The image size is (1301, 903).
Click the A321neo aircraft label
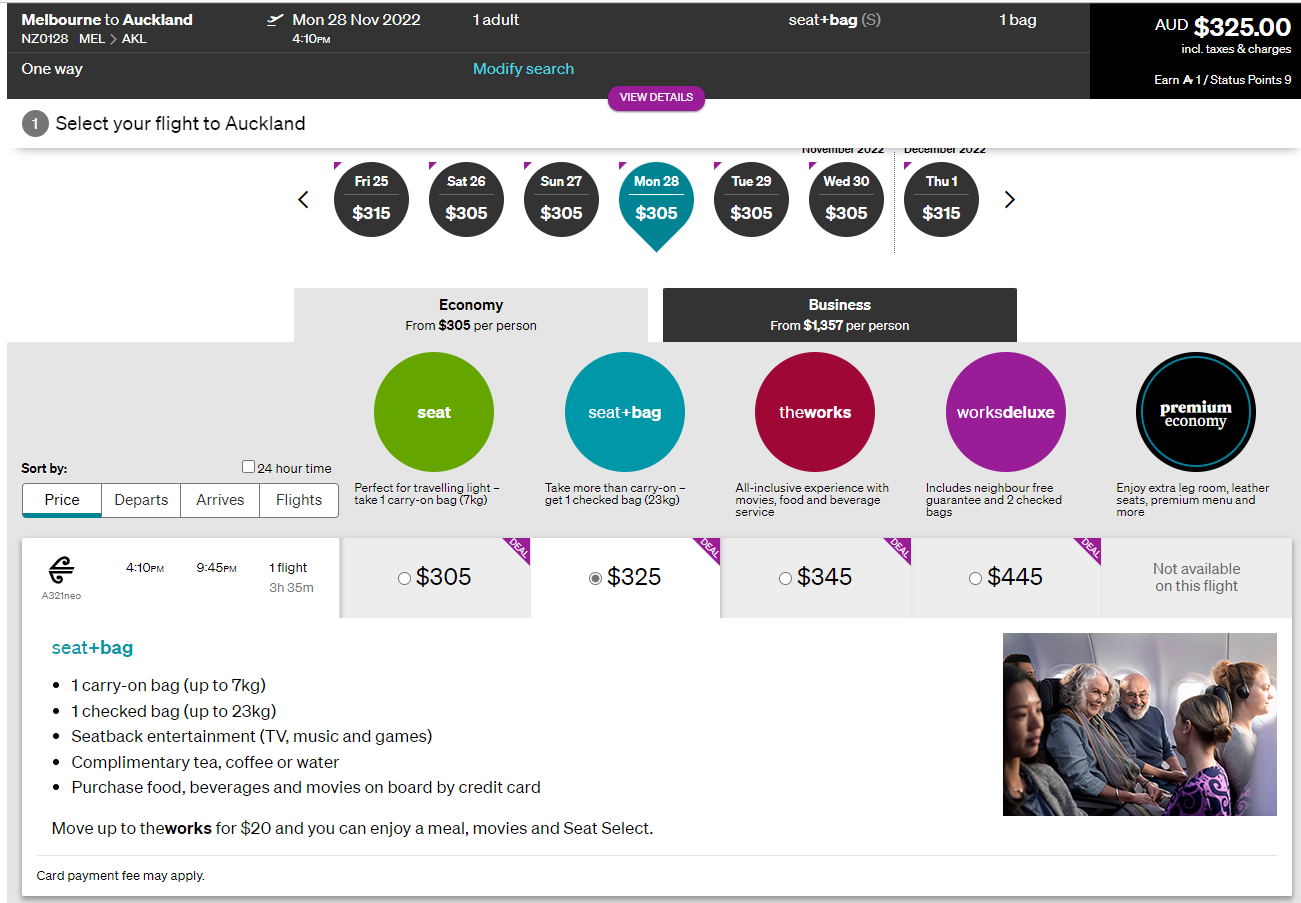pyautogui.click(x=61, y=596)
